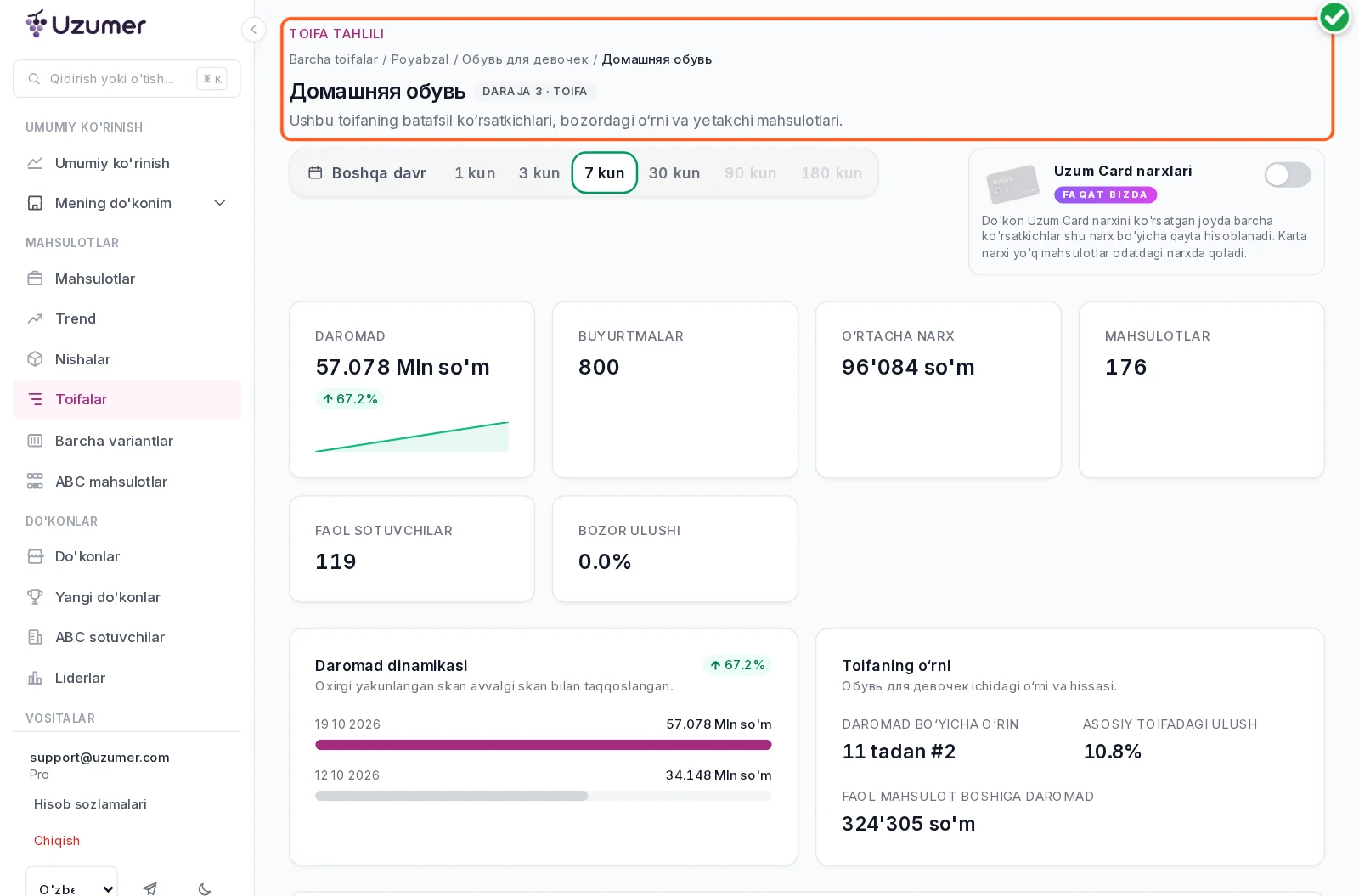
Task: Click support@uzumer.com account text
Action: (x=99, y=758)
